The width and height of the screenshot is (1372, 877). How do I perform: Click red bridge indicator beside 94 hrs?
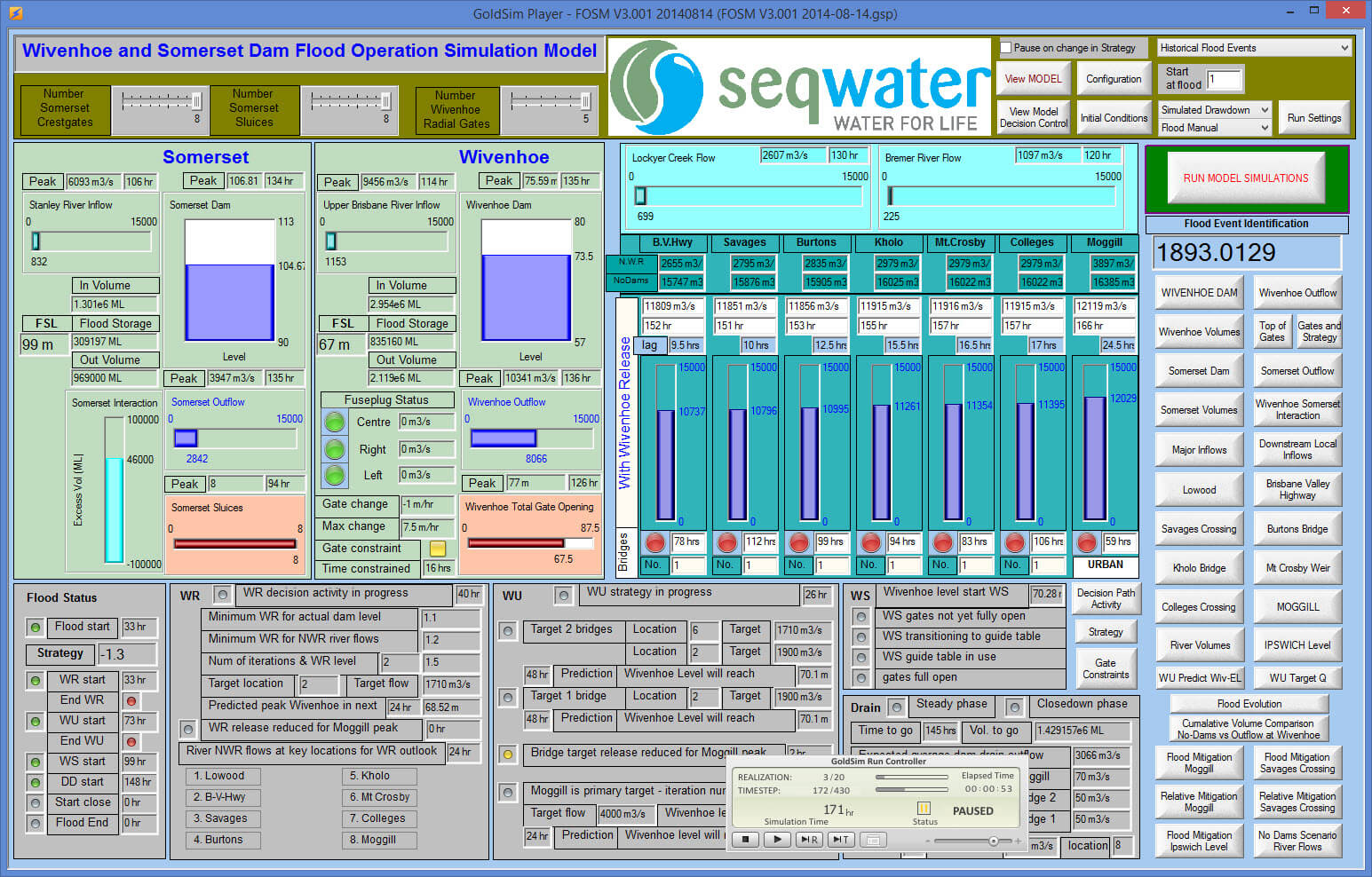tap(871, 541)
